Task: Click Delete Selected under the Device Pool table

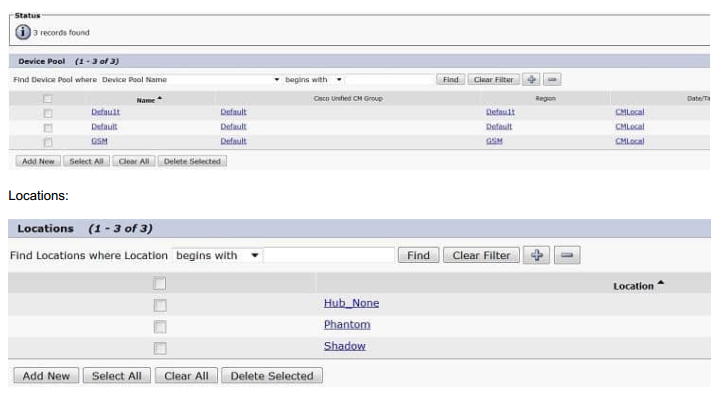Action: pyautogui.click(x=192, y=161)
